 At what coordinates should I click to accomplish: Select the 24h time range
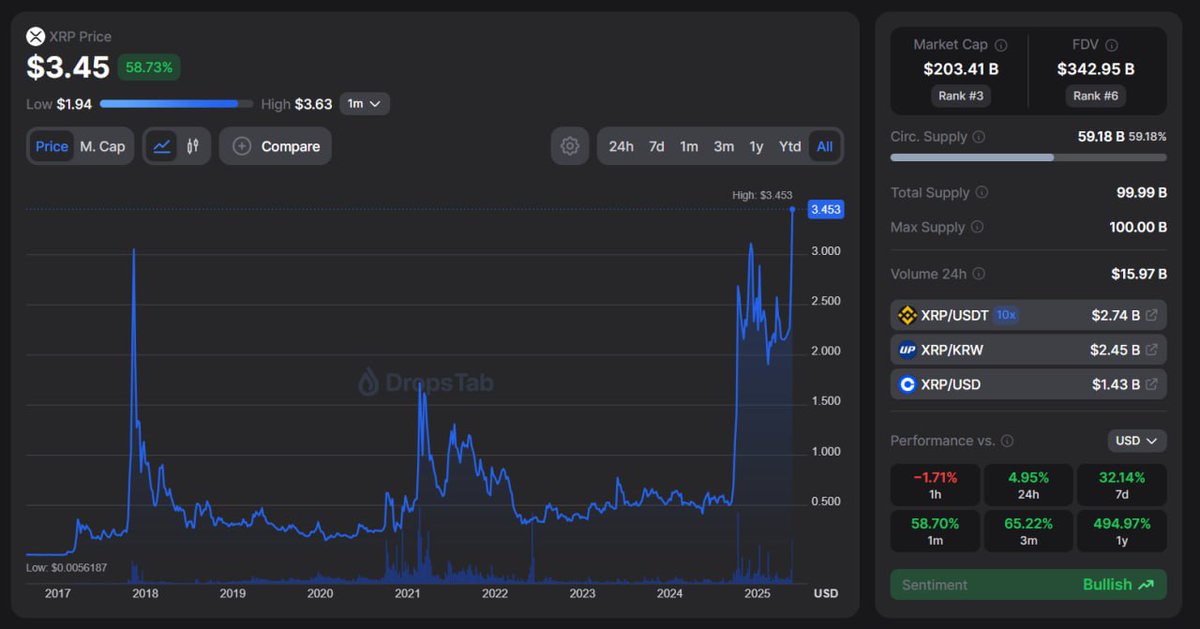point(621,146)
